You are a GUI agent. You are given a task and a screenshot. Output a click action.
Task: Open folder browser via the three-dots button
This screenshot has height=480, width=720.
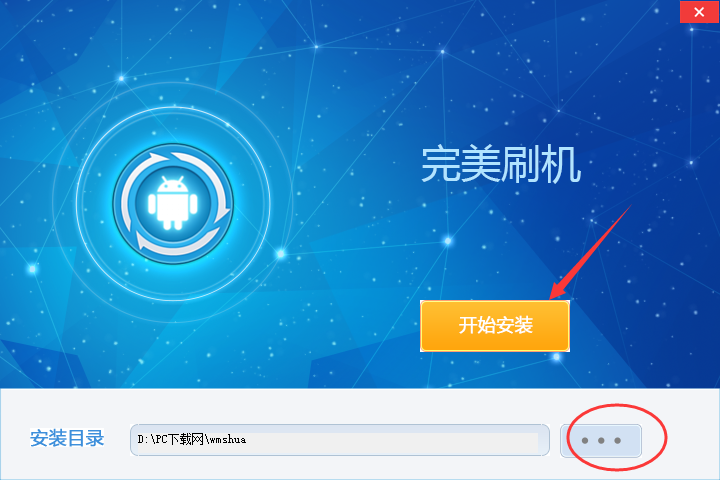click(x=601, y=440)
